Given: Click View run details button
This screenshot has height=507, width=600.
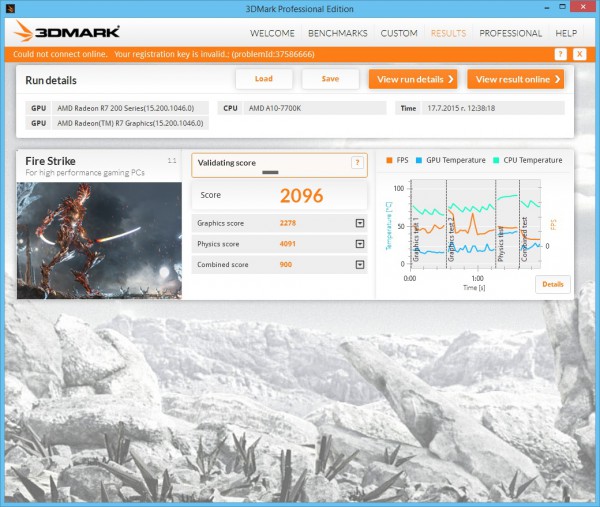Looking at the screenshot, I should [x=413, y=79].
